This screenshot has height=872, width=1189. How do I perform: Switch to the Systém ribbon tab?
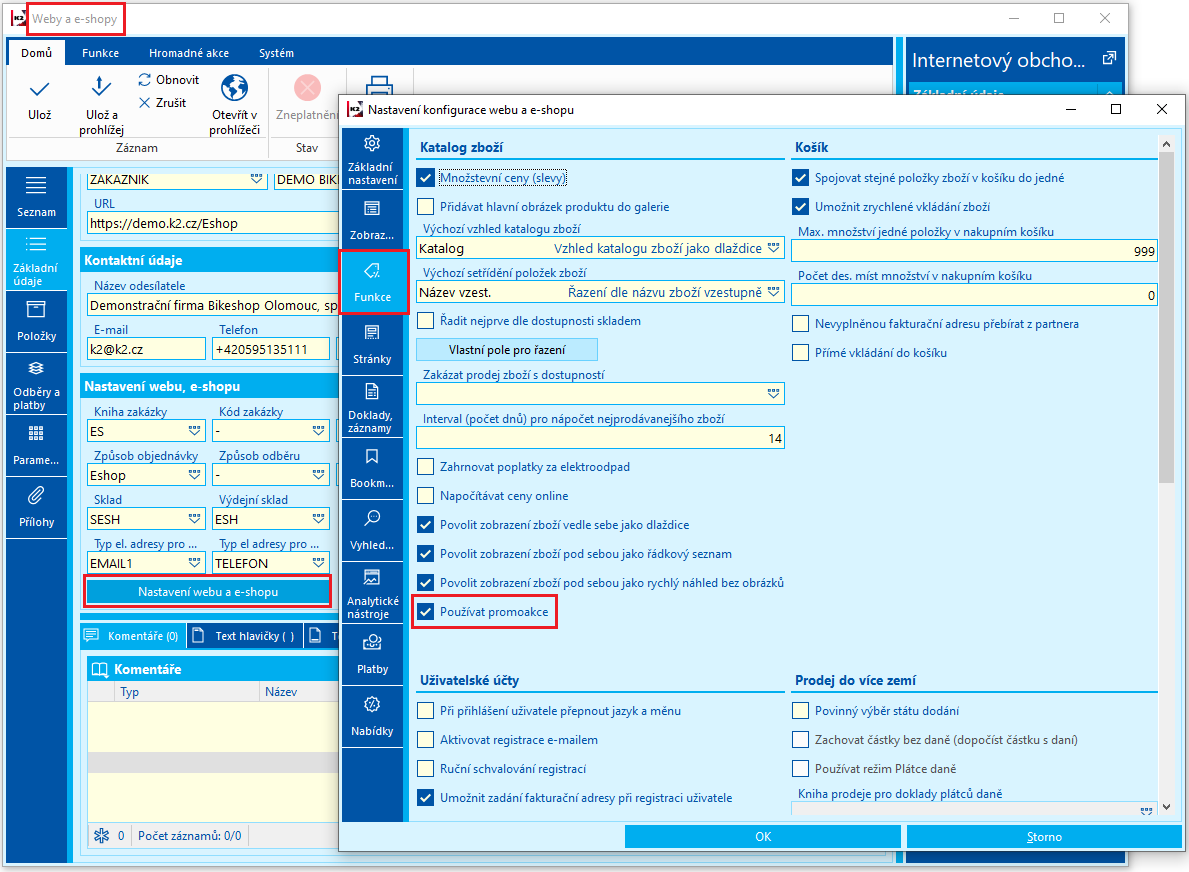coord(276,53)
